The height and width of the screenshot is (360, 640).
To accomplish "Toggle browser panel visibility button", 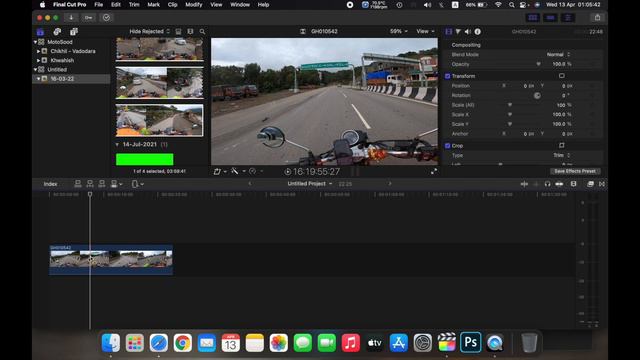I will 533,18.
